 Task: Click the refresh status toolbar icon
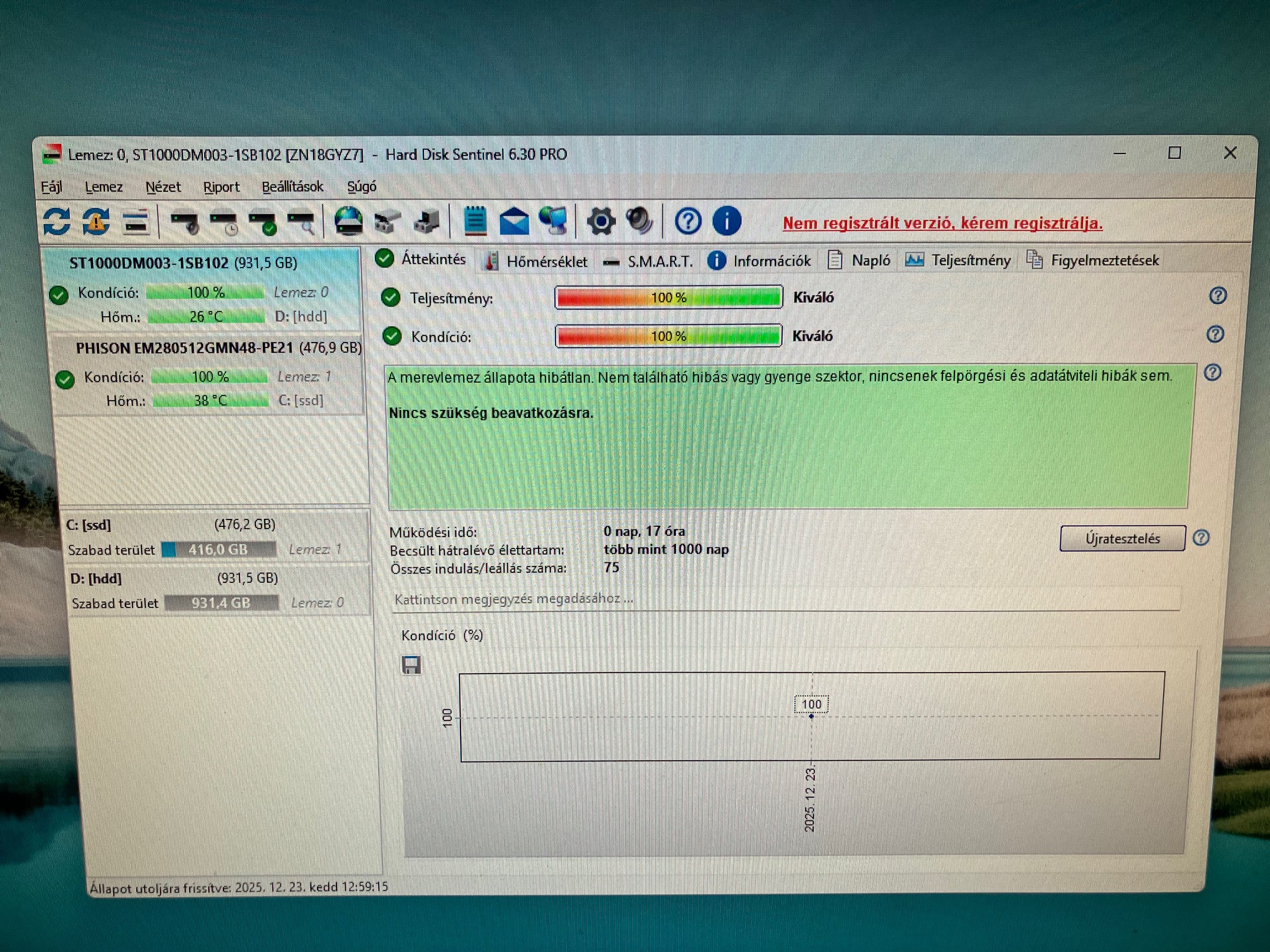(x=57, y=222)
